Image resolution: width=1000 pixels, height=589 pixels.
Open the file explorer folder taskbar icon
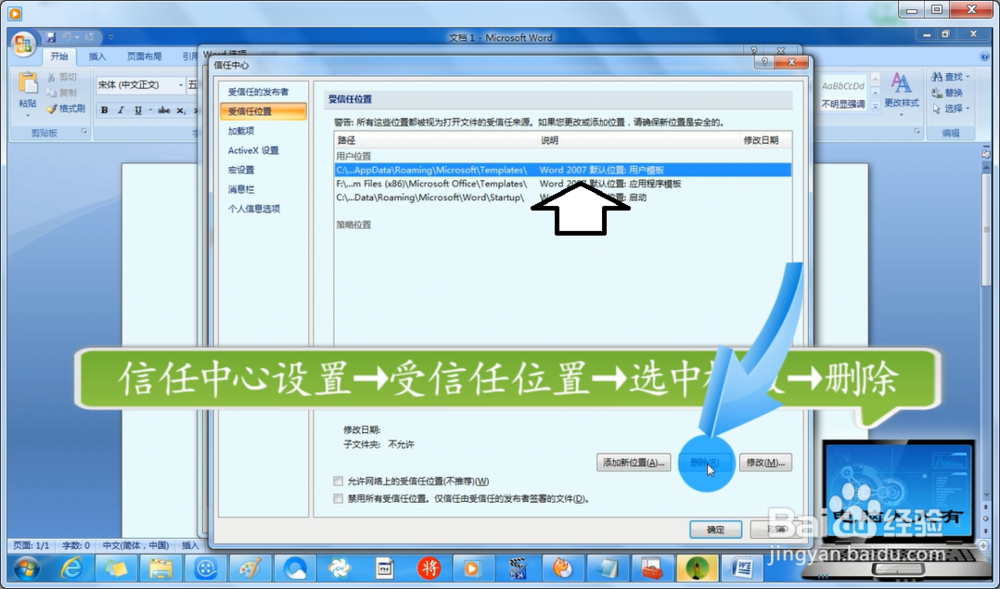[160, 569]
